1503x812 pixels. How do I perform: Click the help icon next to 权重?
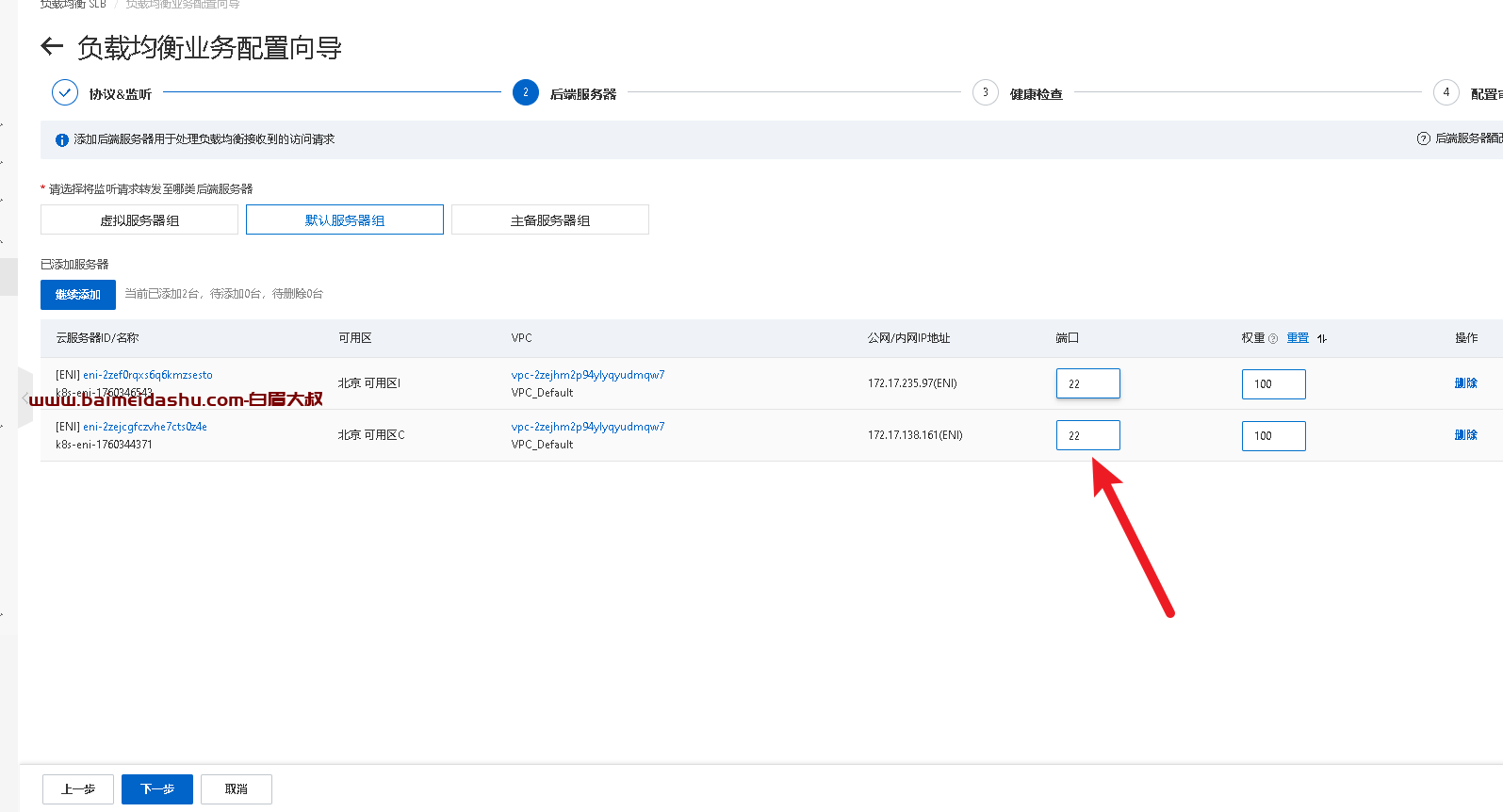tap(1273, 339)
